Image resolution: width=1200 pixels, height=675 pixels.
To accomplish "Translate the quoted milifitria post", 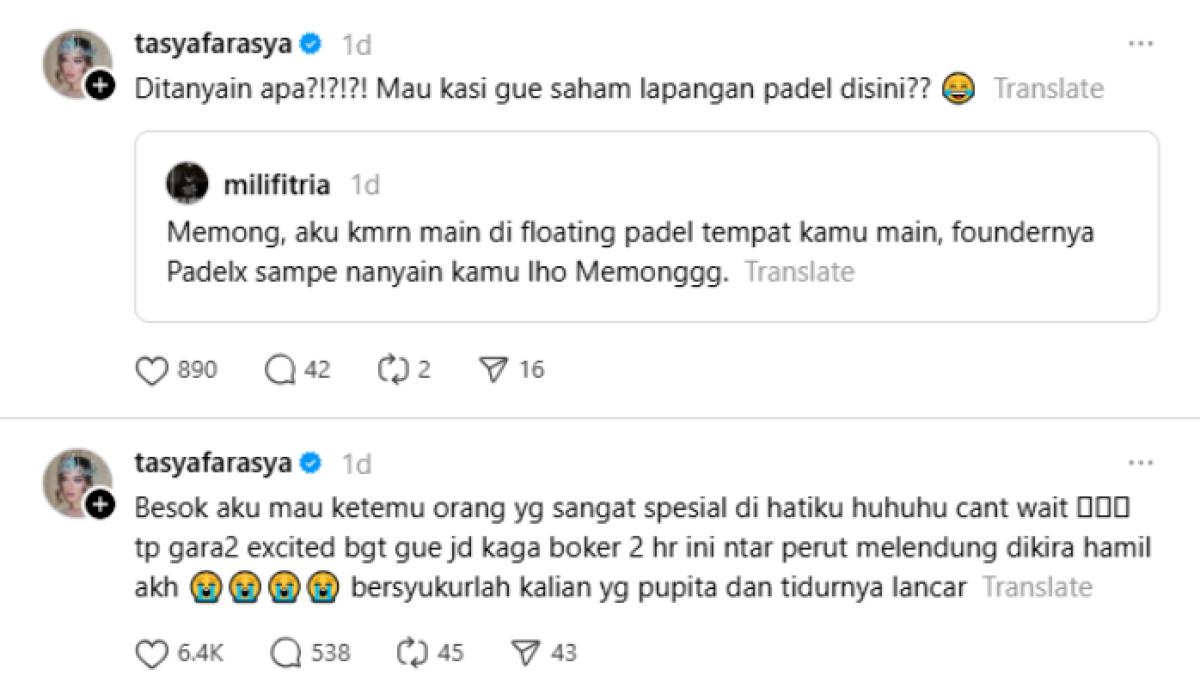I will point(800,272).
